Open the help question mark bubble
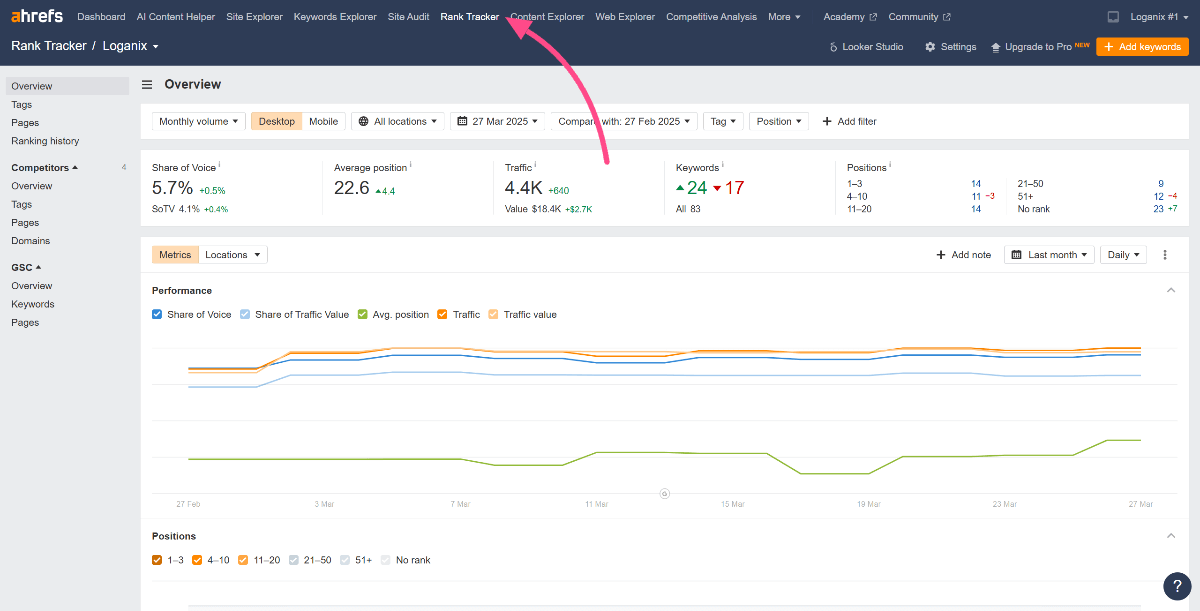This screenshot has height=611, width=1200. [x=1177, y=586]
